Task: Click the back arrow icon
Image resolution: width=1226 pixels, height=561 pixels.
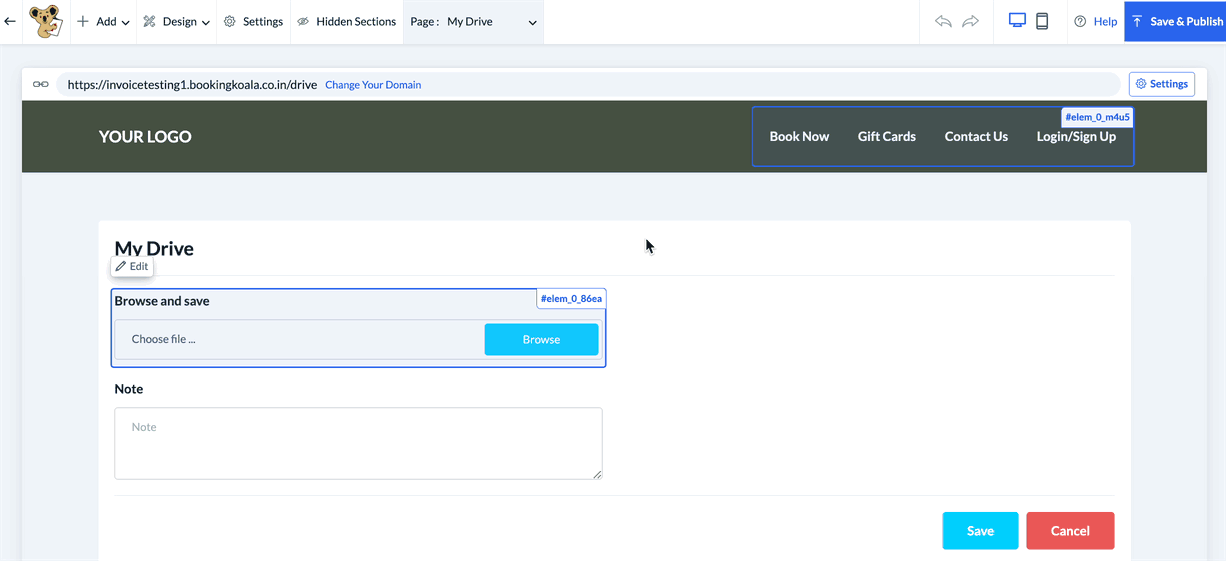Action: pyautogui.click(x=10, y=21)
